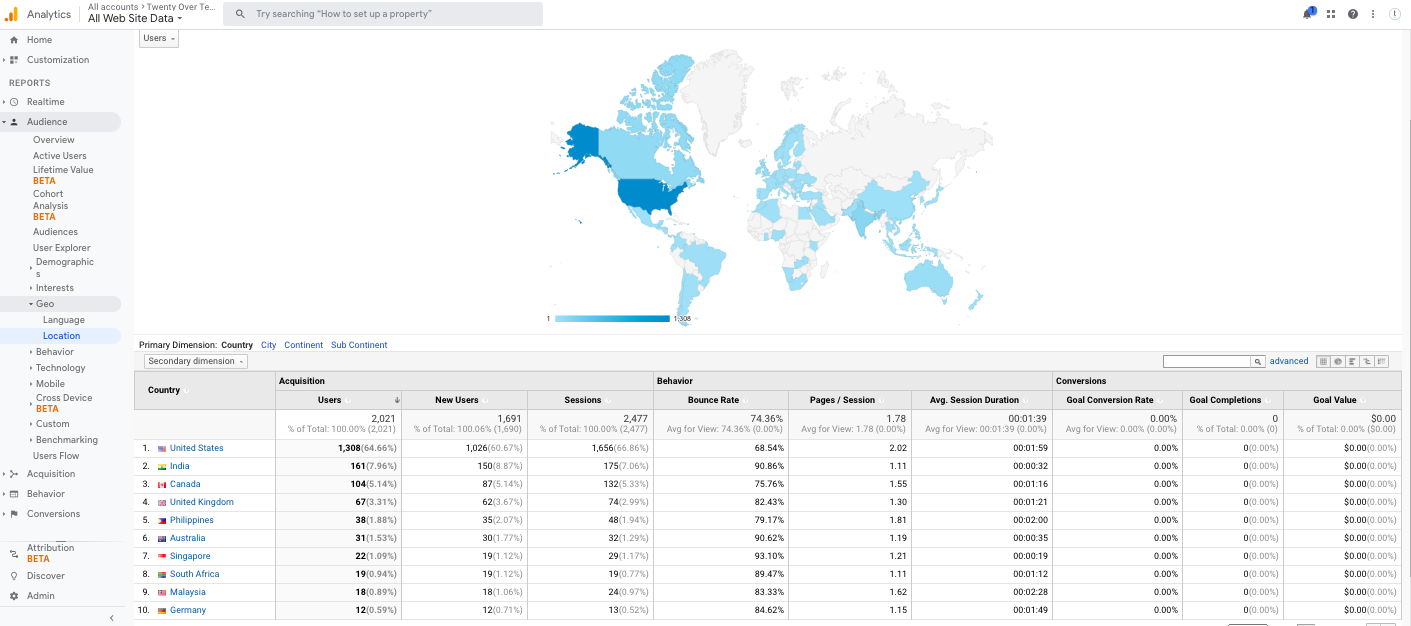The height and width of the screenshot is (626, 1411).
Task: Click the advanced filter link
Action: click(x=1289, y=361)
